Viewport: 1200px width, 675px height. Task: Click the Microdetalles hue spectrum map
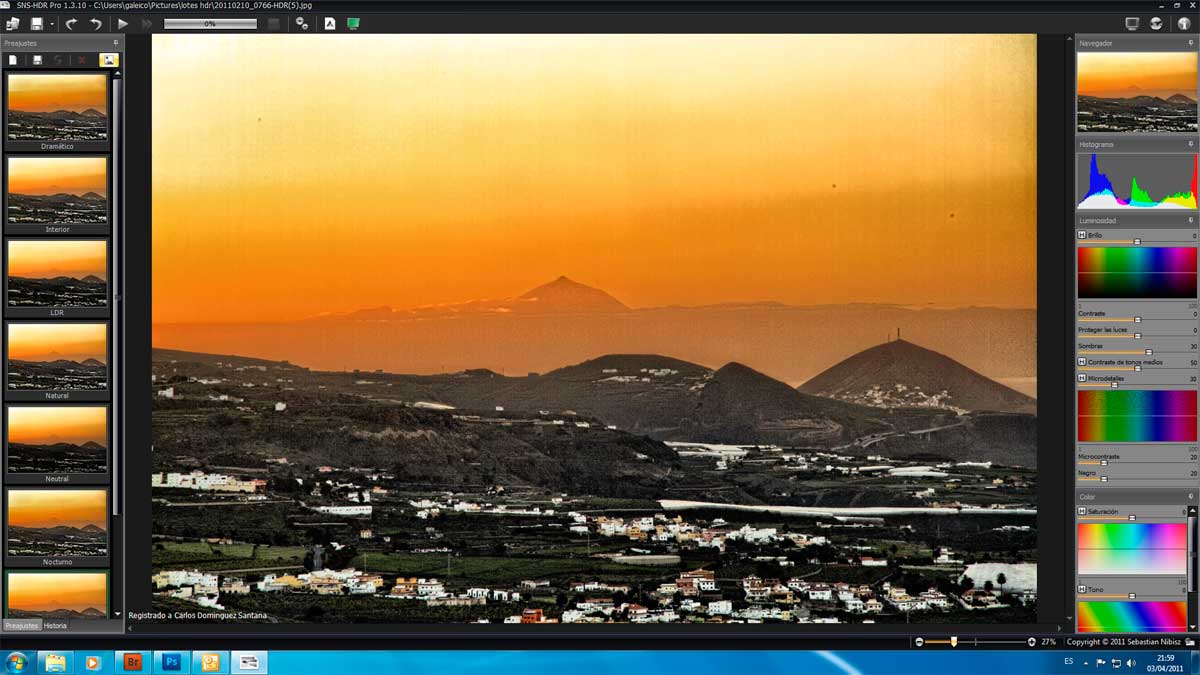click(1137, 415)
